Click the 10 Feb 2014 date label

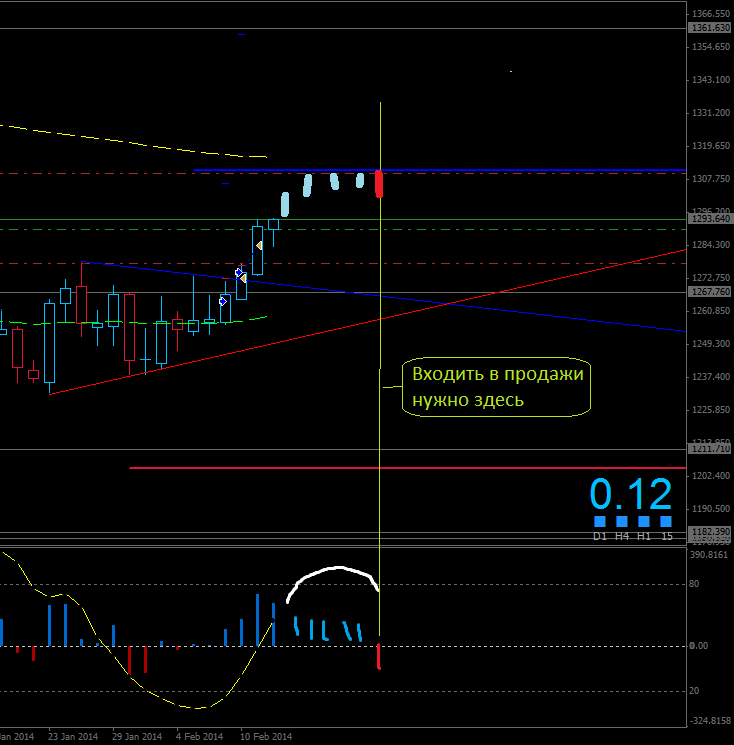(x=266, y=736)
